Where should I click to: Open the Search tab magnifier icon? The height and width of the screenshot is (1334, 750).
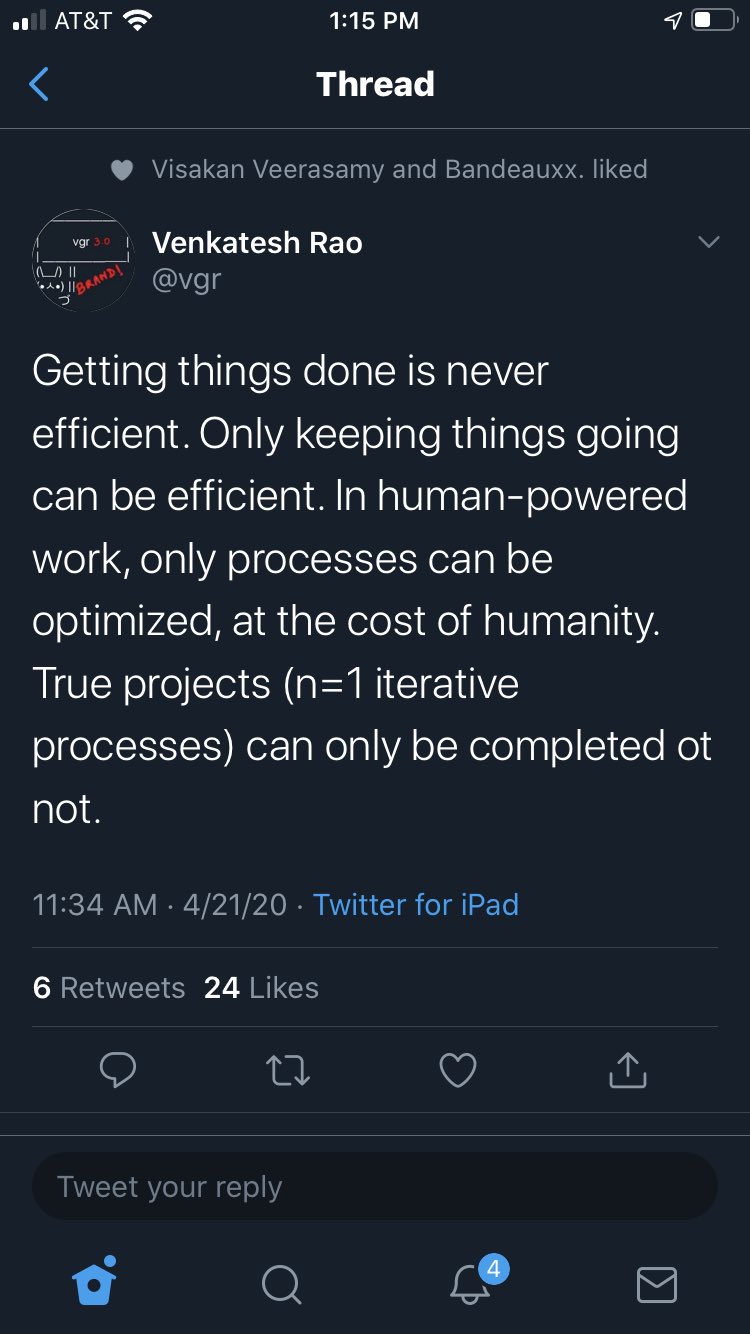click(281, 1284)
